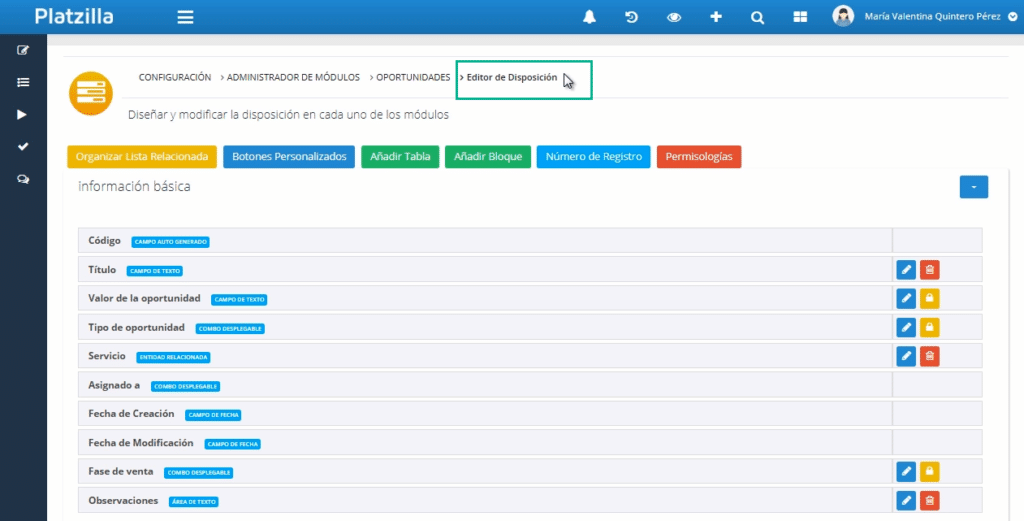Image resolution: width=1024 pixels, height=521 pixels.
Task: Select the Fecha de Creación field label
Action: (131, 414)
